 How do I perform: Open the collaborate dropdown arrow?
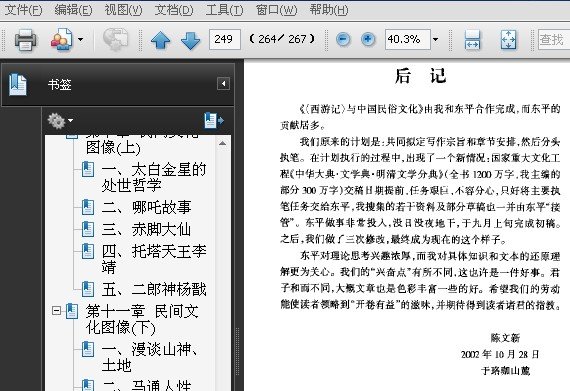81,39
